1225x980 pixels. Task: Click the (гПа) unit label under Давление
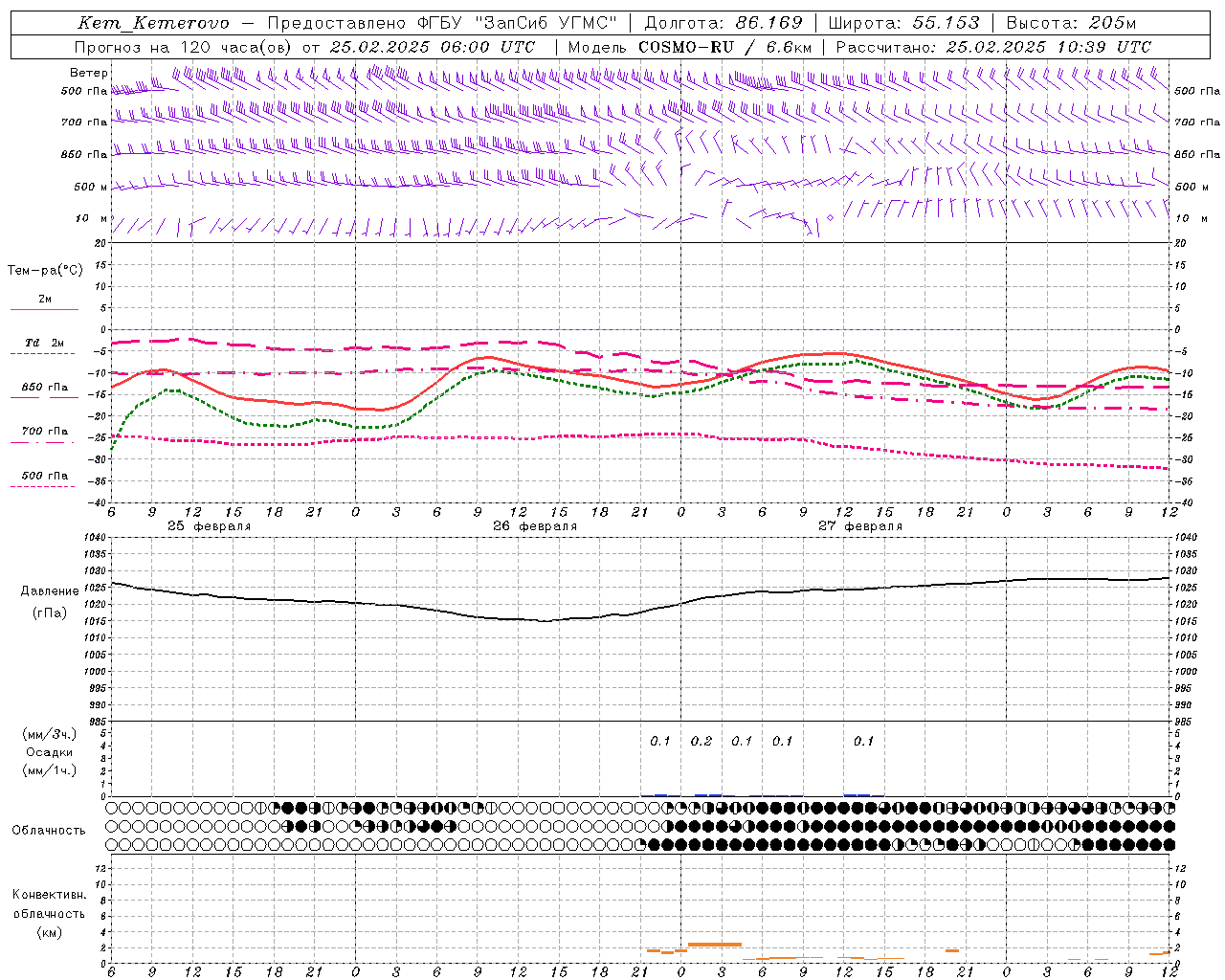pyautogui.click(x=50, y=613)
